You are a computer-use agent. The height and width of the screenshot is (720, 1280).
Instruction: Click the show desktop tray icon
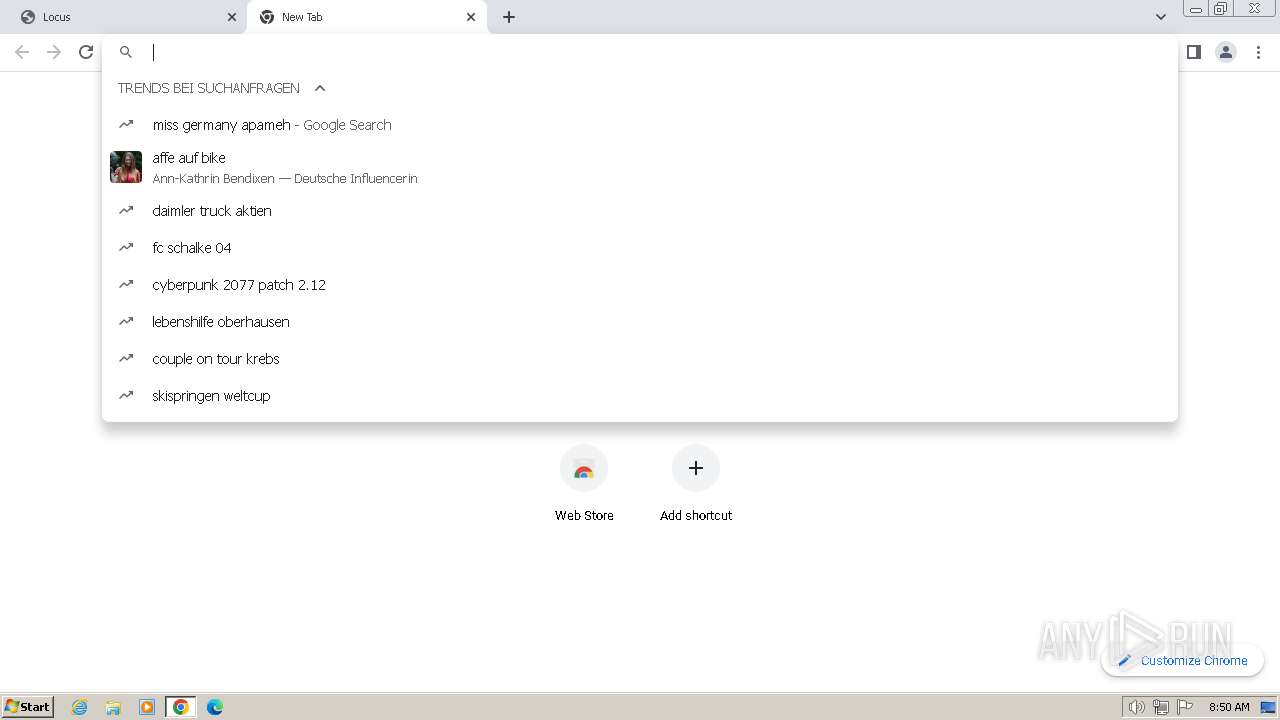tap(1268, 707)
